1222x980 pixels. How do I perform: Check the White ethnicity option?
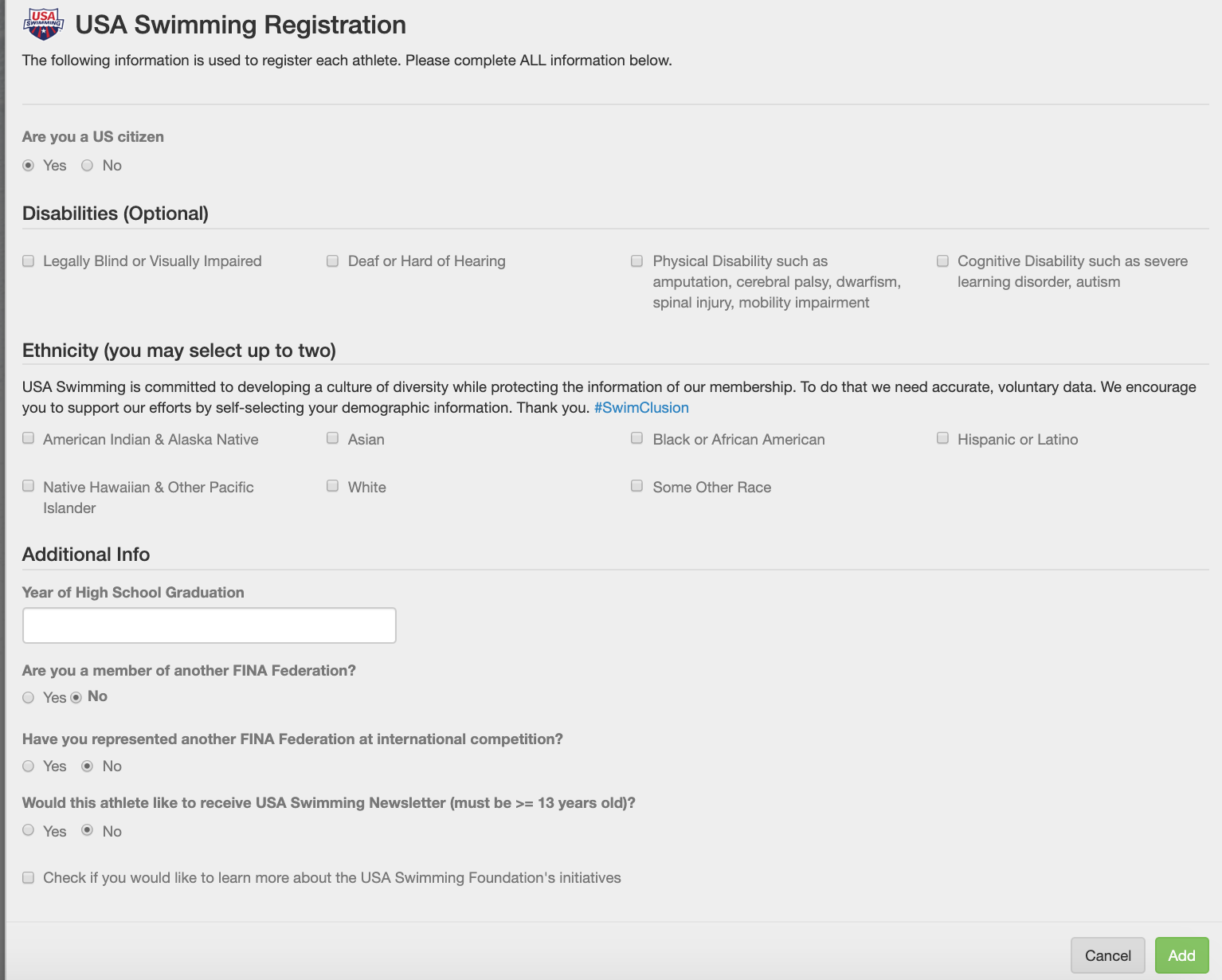333,486
